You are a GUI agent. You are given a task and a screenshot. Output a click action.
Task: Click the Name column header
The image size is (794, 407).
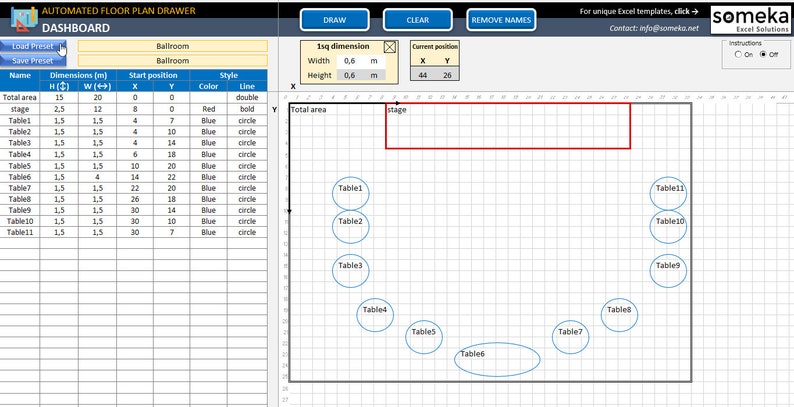pyautogui.click(x=20, y=75)
